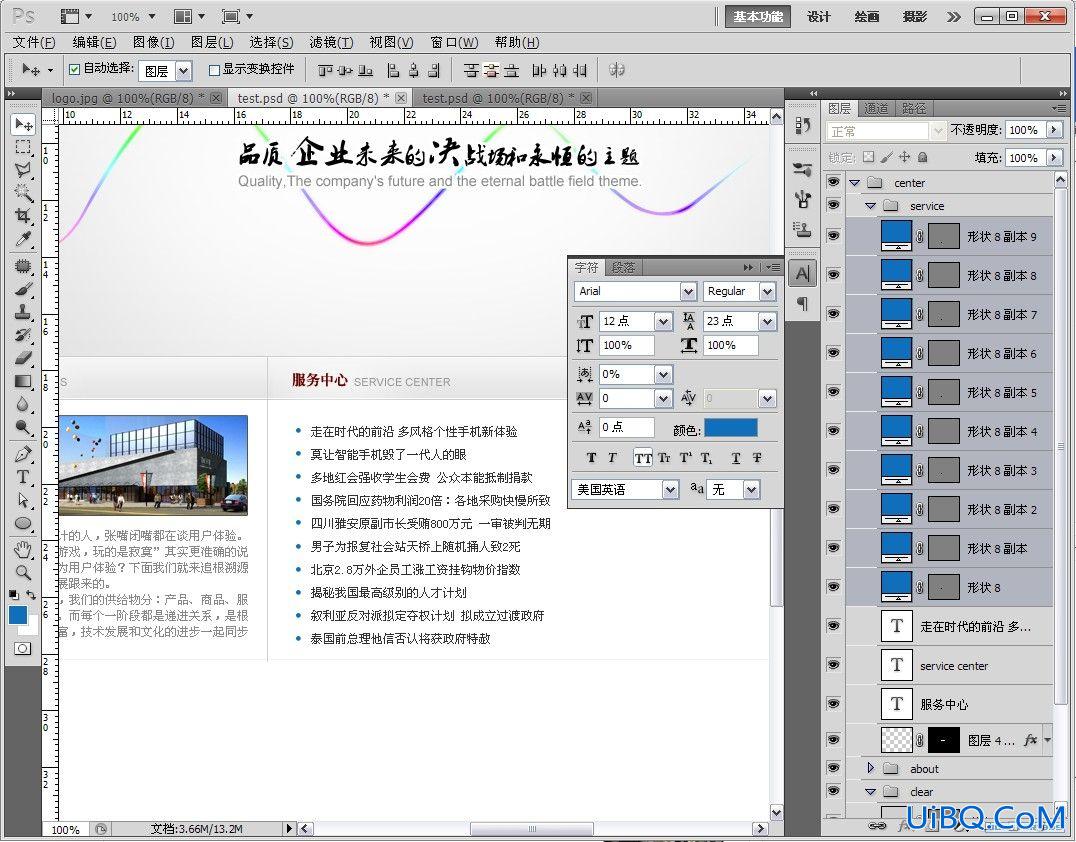Image resolution: width=1076 pixels, height=842 pixels.
Task: Expand the about layer group
Action: pos(871,769)
